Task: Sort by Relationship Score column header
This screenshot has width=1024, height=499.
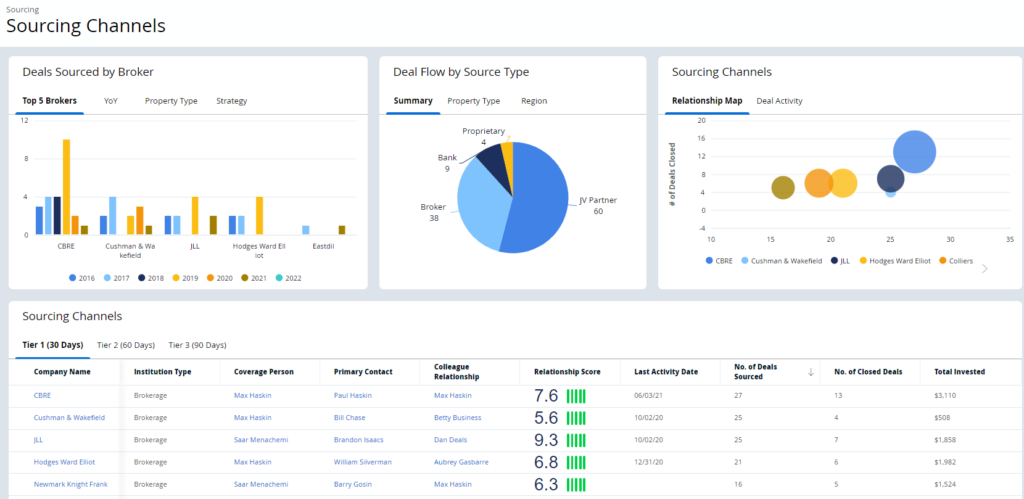Action: coord(567,372)
